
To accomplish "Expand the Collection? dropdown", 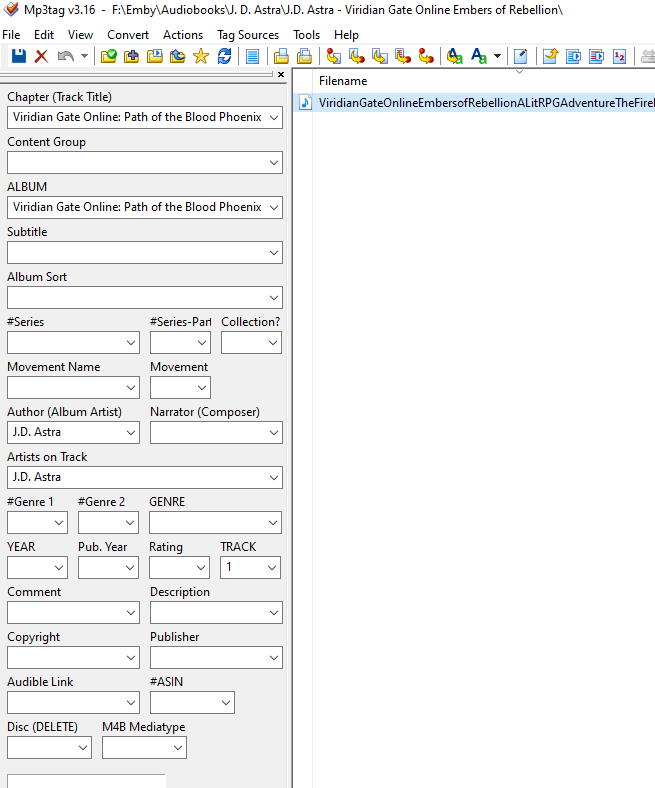I will tap(272, 343).
